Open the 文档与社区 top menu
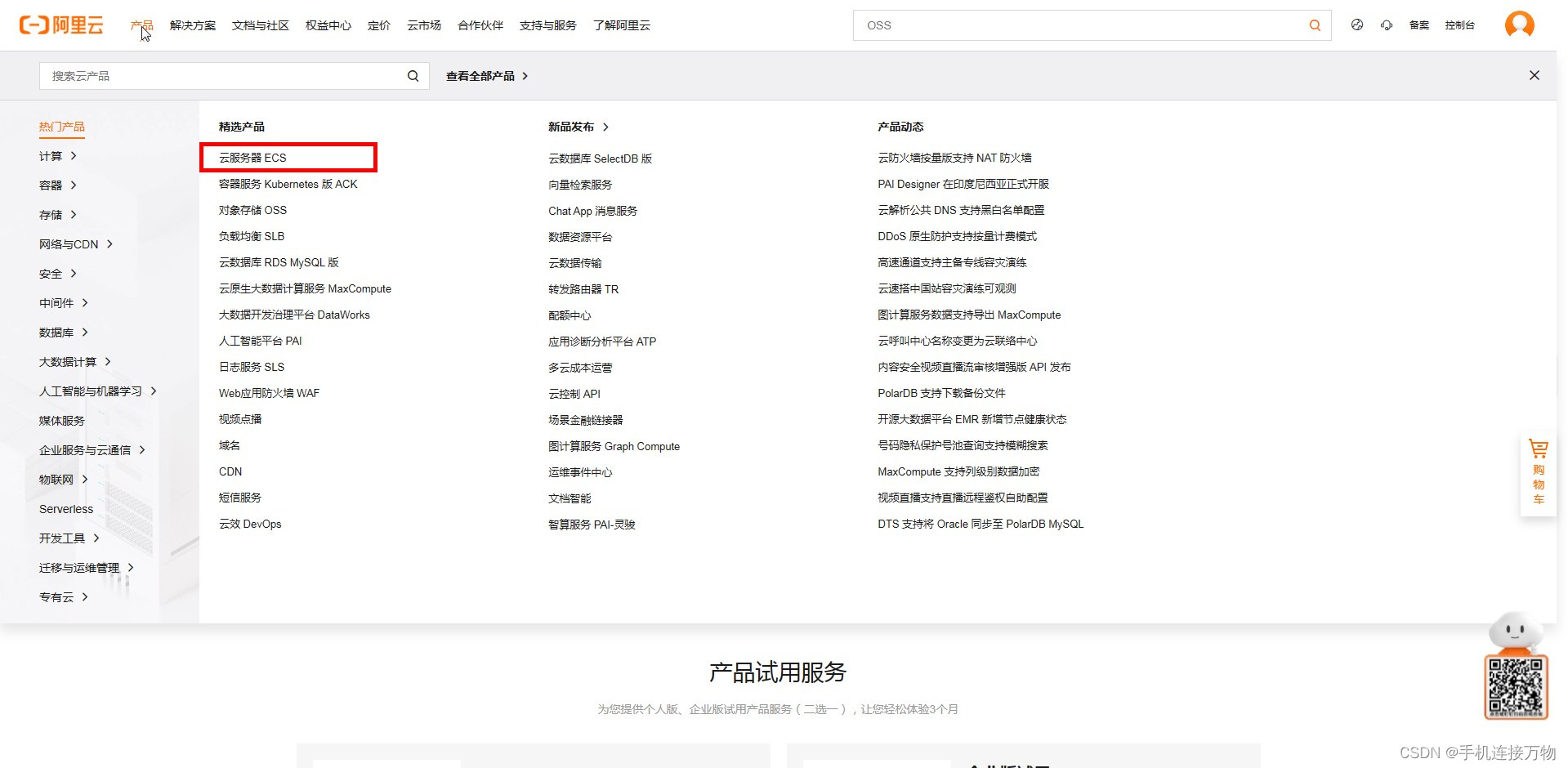 pos(261,25)
